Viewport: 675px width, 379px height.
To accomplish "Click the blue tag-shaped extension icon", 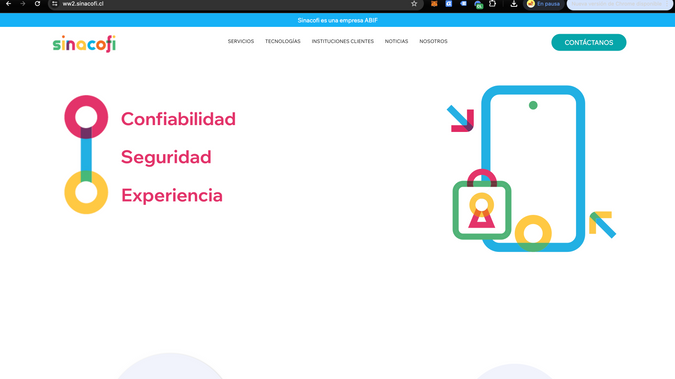I will click(x=463, y=3).
